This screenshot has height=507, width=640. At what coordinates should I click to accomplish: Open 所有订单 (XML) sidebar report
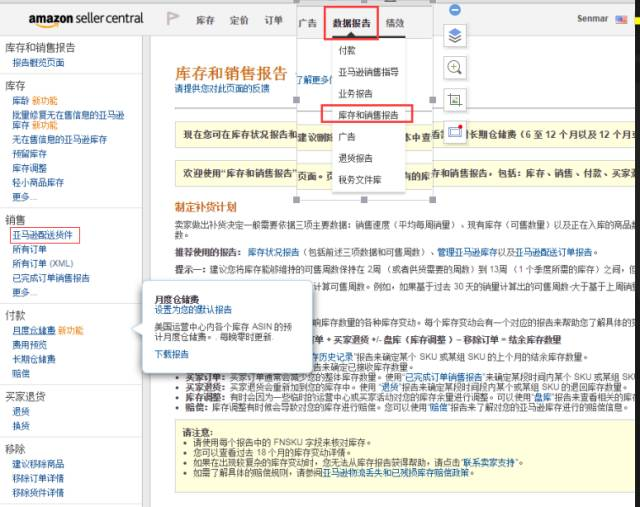click(43, 264)
